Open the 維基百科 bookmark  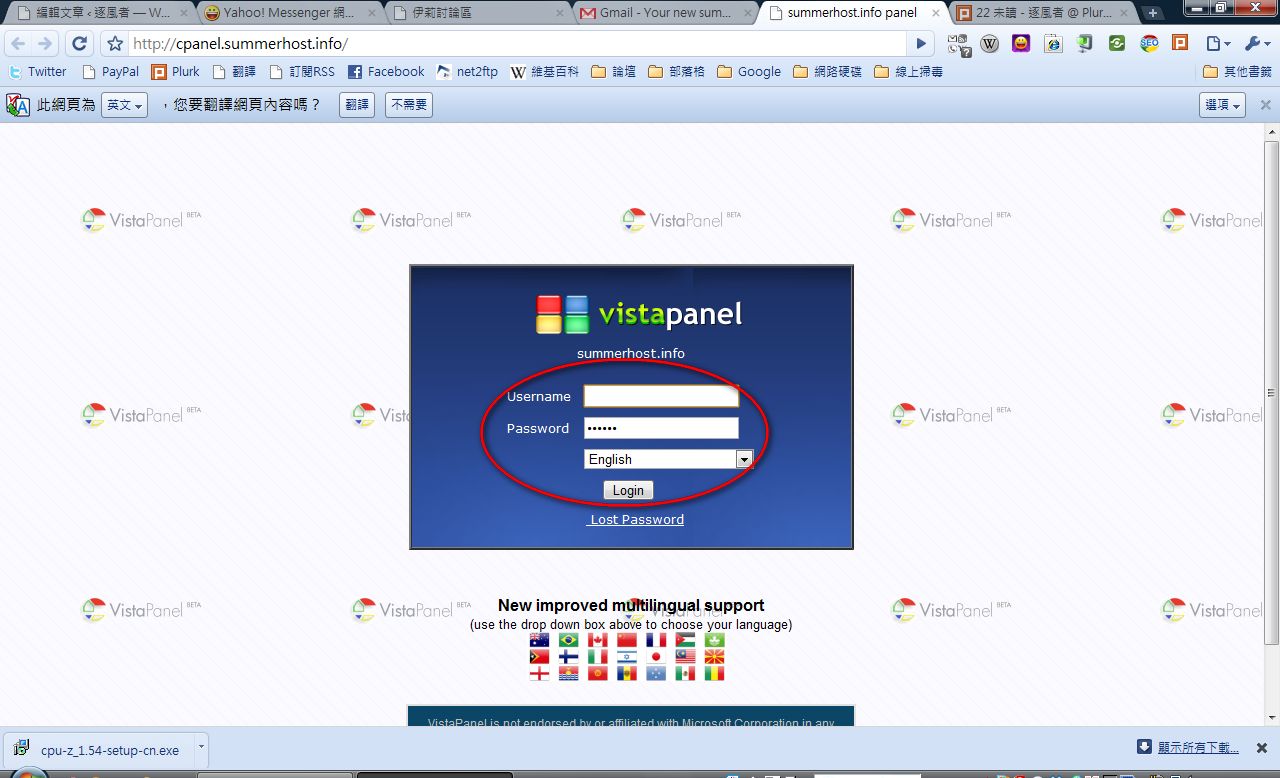coord(544,72)
